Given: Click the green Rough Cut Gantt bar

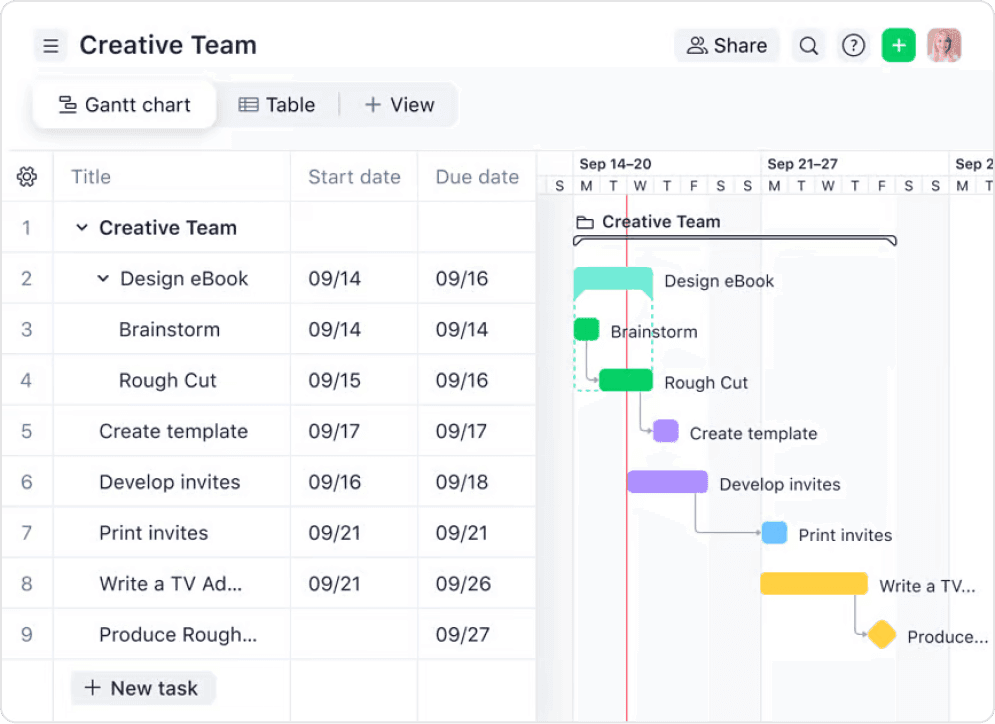Looking at the screenshot, I should (626, 380).
